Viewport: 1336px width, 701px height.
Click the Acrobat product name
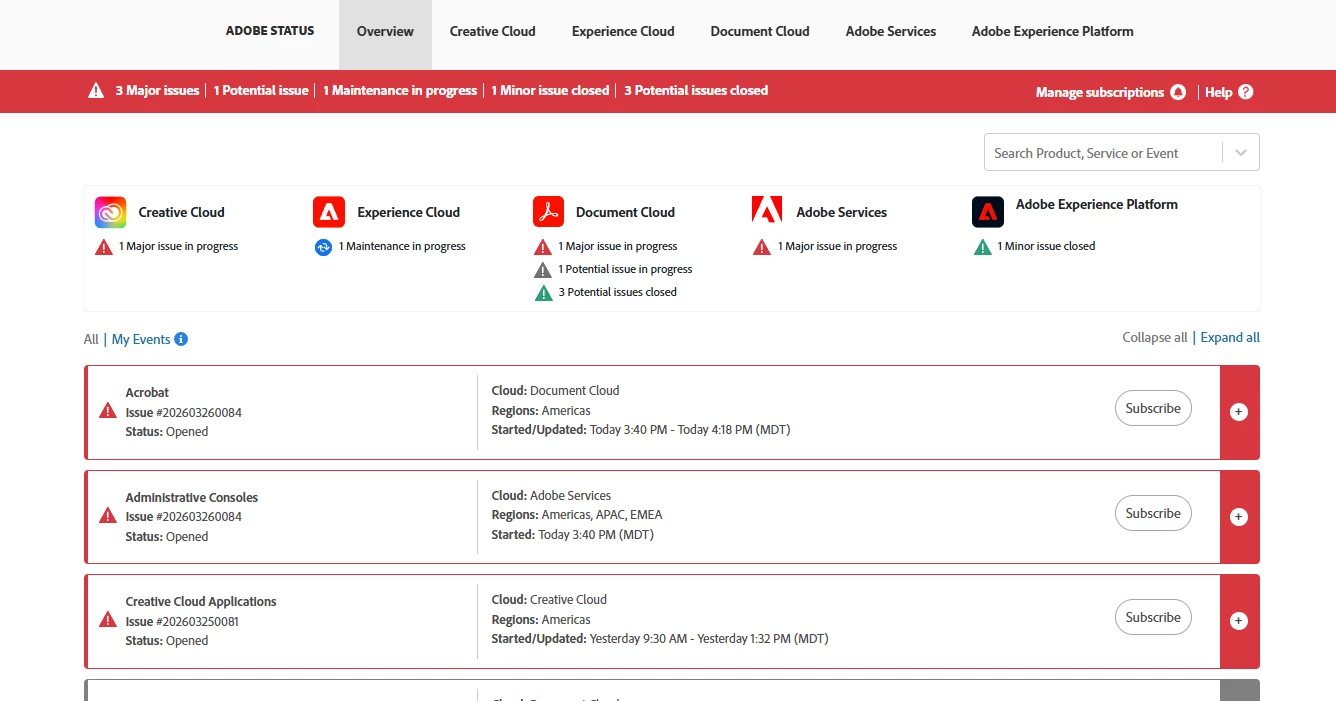147,392
